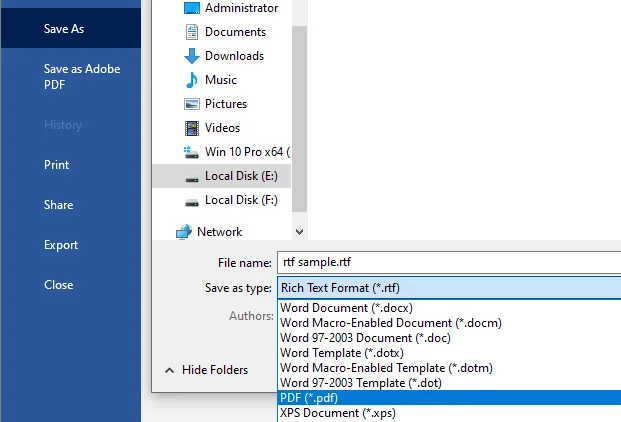Select Local Disk (F:)
621x422 pixels.
[x=241, y=200]
